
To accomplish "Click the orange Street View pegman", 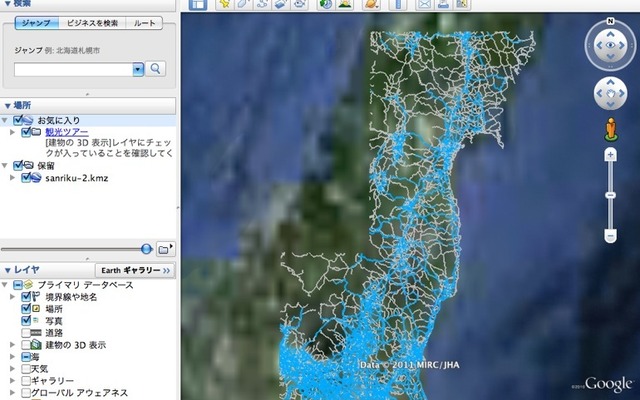I will (611, 129).
